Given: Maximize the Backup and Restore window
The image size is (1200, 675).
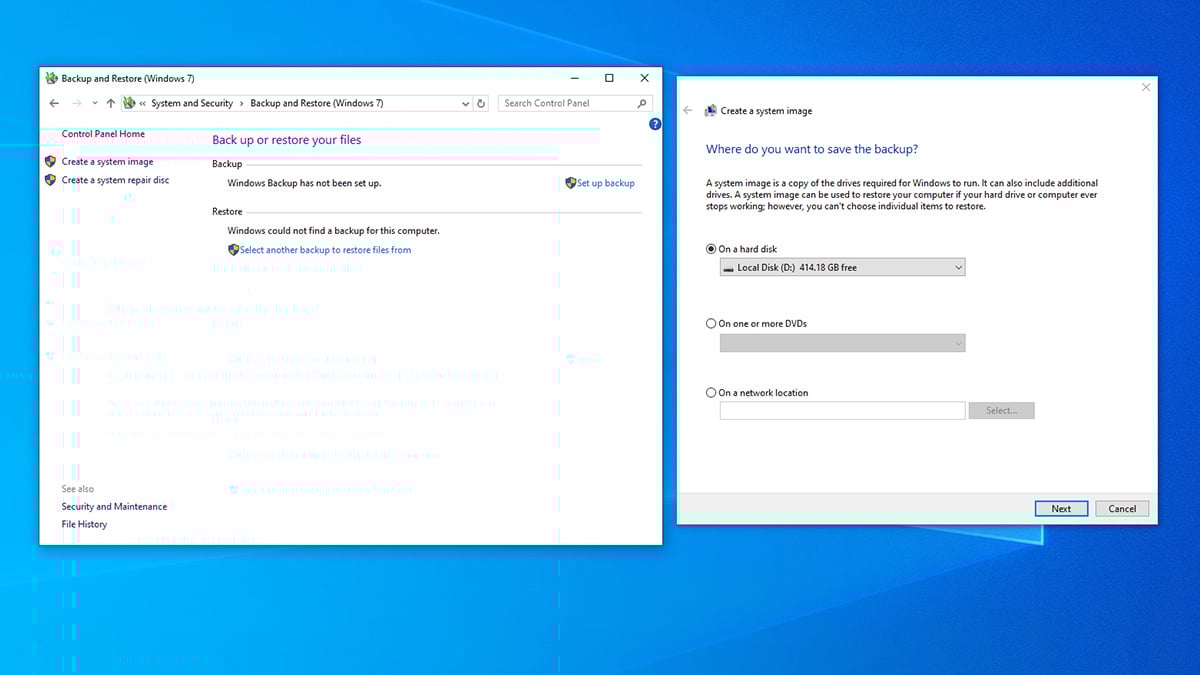Looking at the screenshot, I should pyautogui.click(x=609, y=77).
